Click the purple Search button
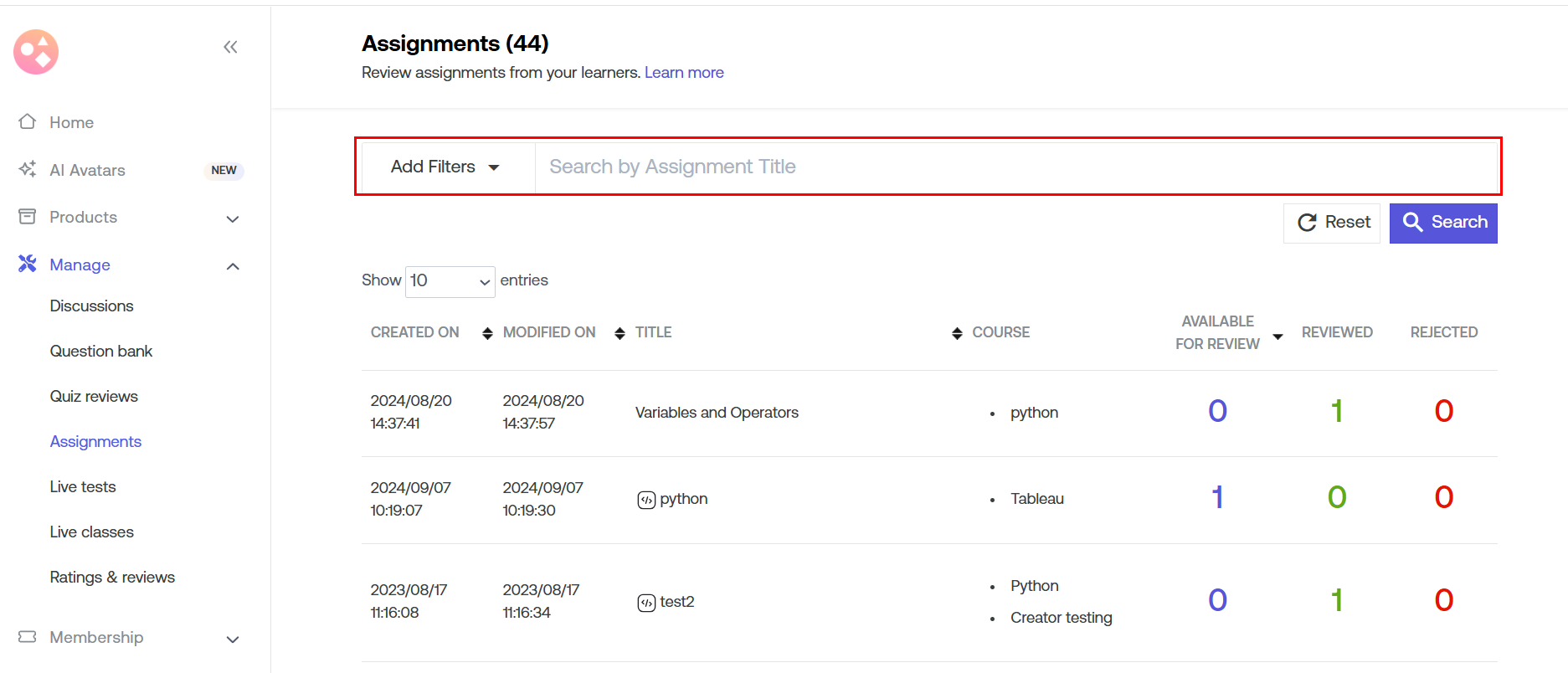This screenshot has height=673, width=1568. pyautogui.click(x=1443, y=223)
